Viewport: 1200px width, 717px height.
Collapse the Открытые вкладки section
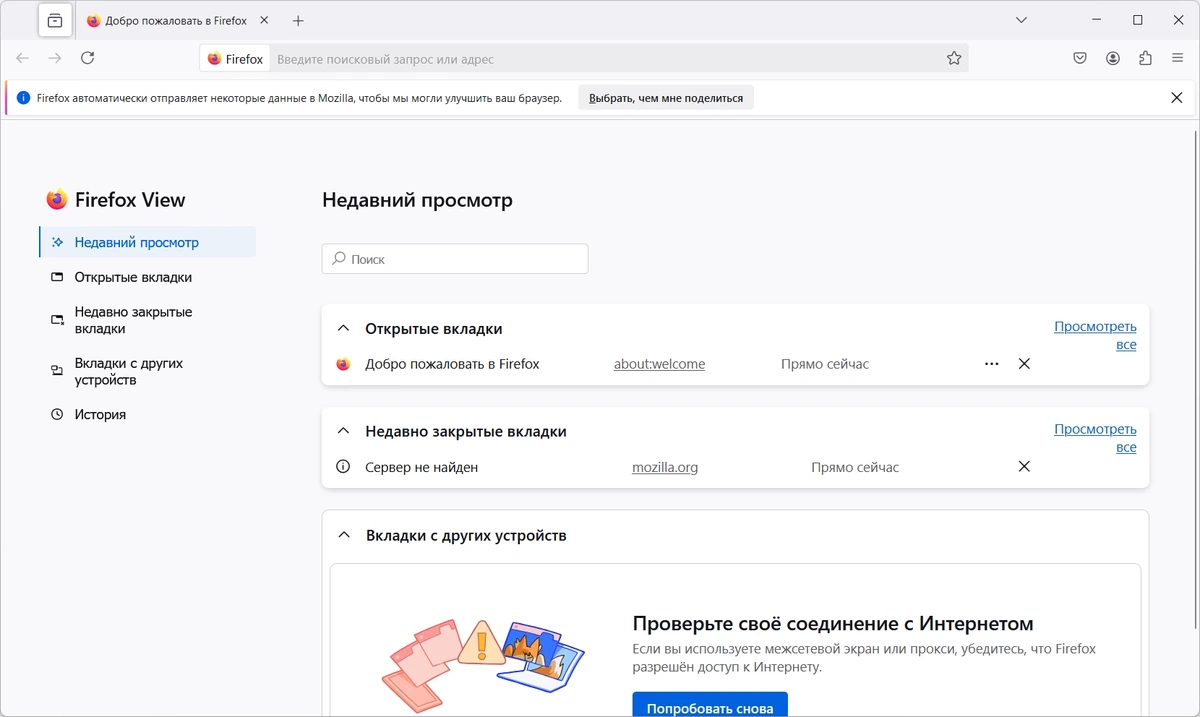[x=343, y=328]
